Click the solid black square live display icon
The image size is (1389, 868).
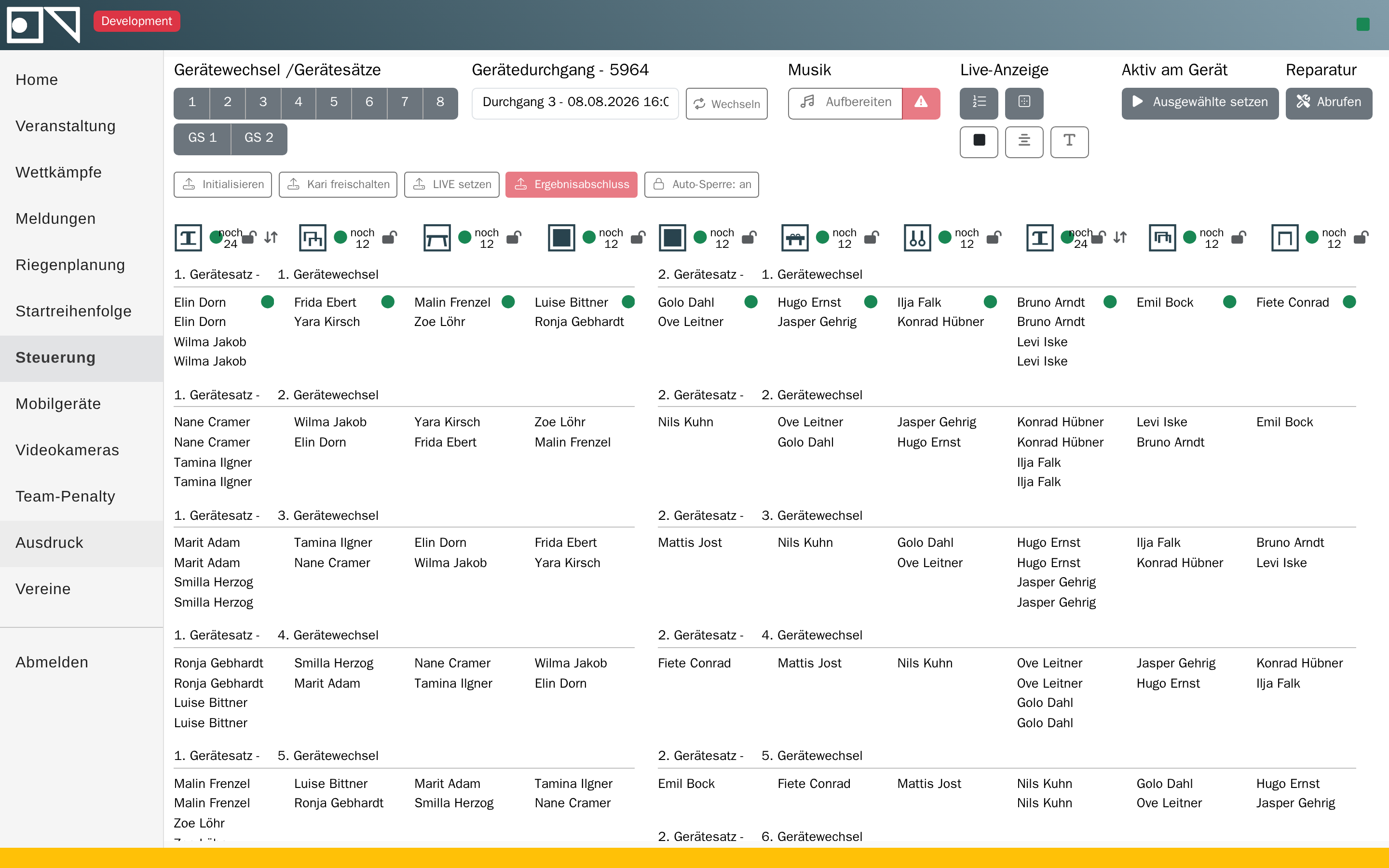pos(979,141)
